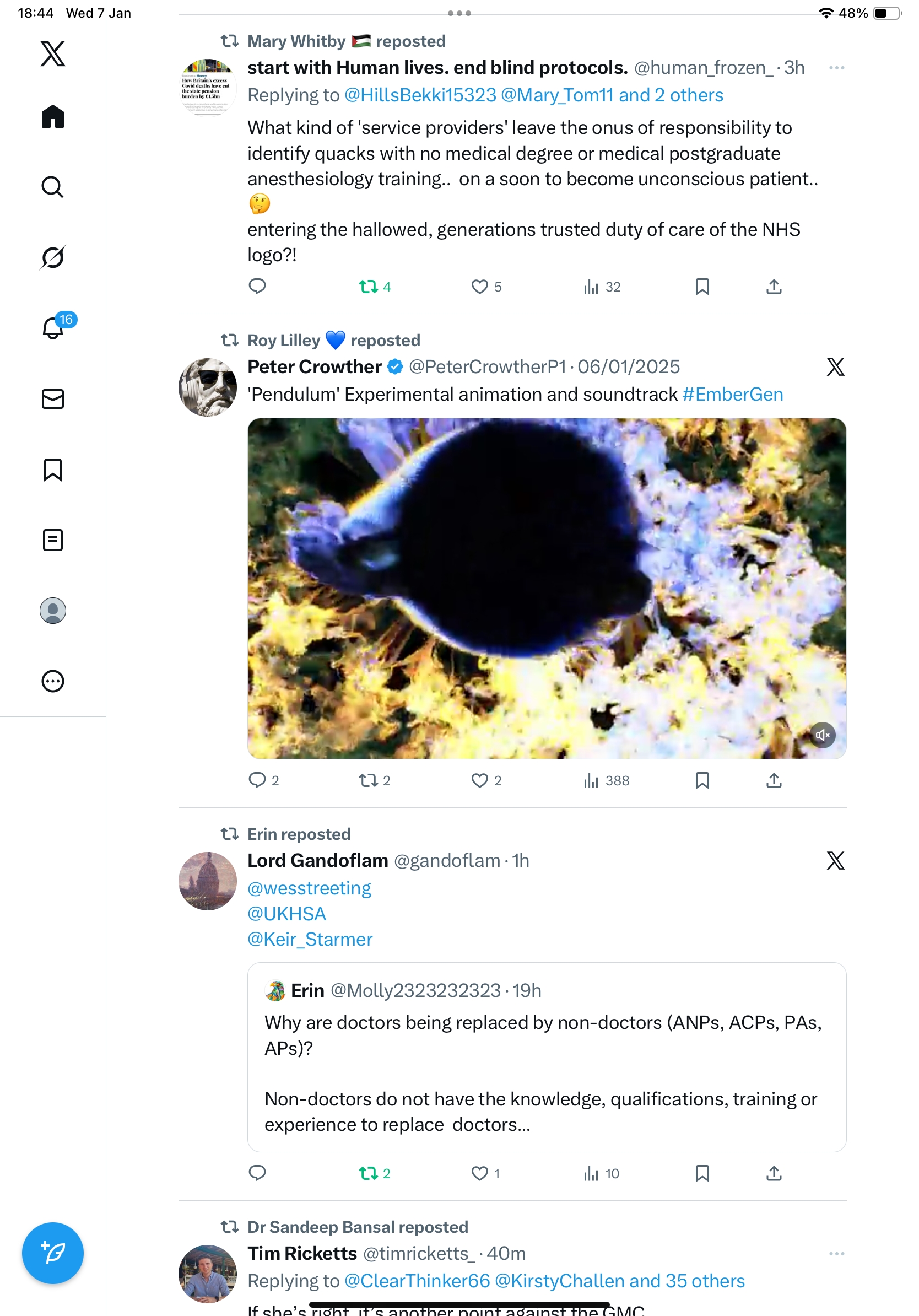Undo repost on Lord Gandoflam post
This screenshot has height=1316, width=919.
tap(369, 1173)
